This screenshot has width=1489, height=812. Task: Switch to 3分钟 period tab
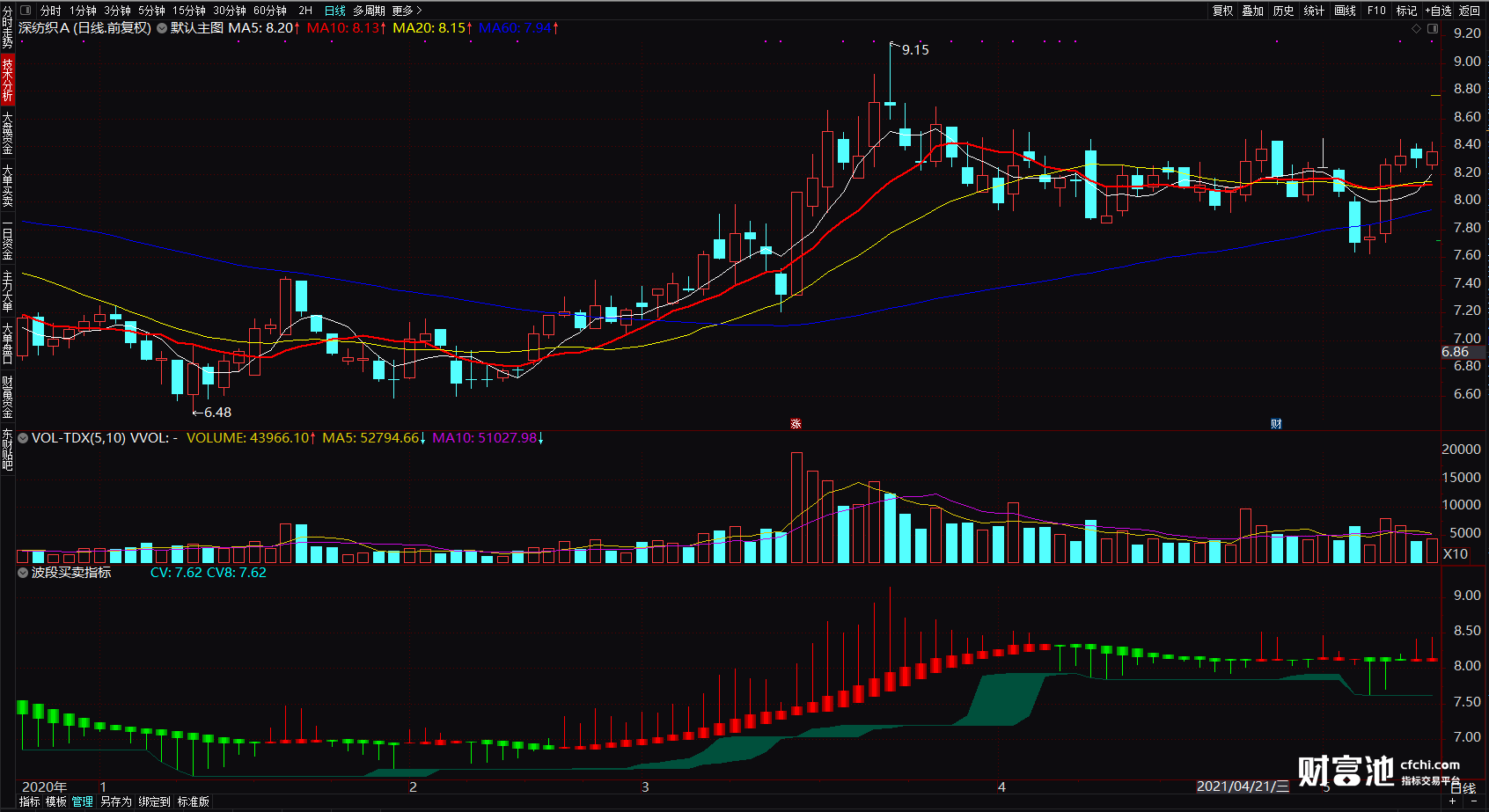117,11
